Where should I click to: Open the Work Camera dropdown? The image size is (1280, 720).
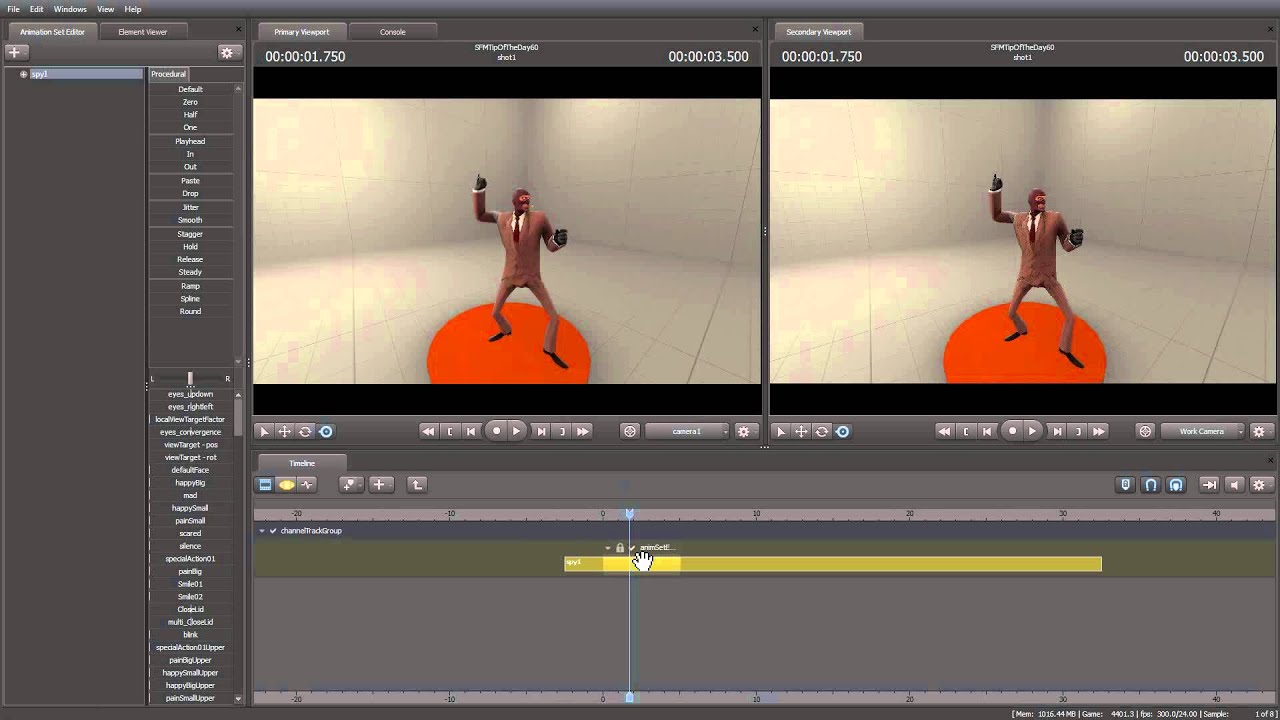(1203, 431)
